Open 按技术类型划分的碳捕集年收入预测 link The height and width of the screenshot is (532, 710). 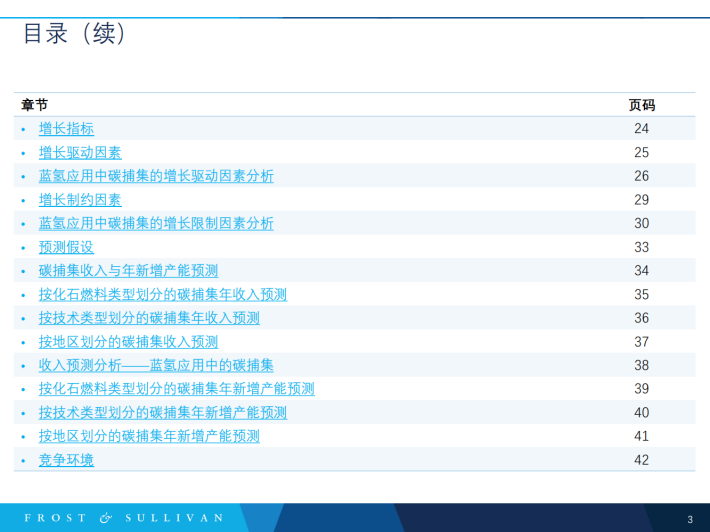(149, 318)
